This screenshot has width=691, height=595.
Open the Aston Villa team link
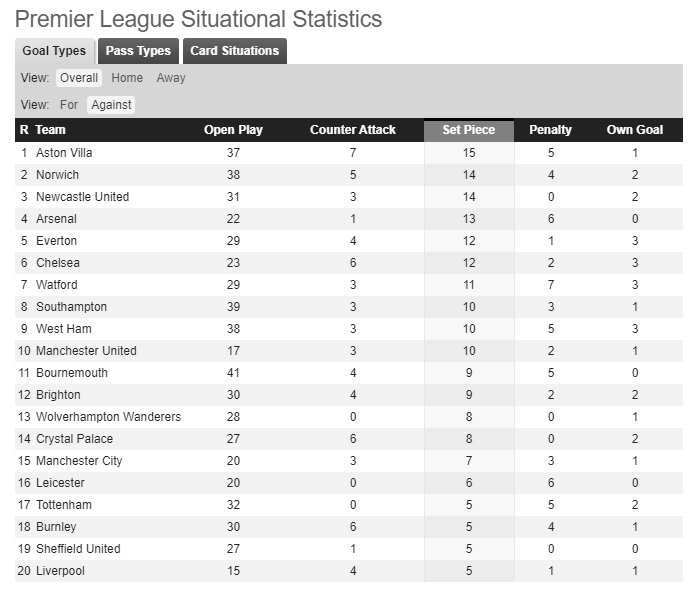coord(64,153)
